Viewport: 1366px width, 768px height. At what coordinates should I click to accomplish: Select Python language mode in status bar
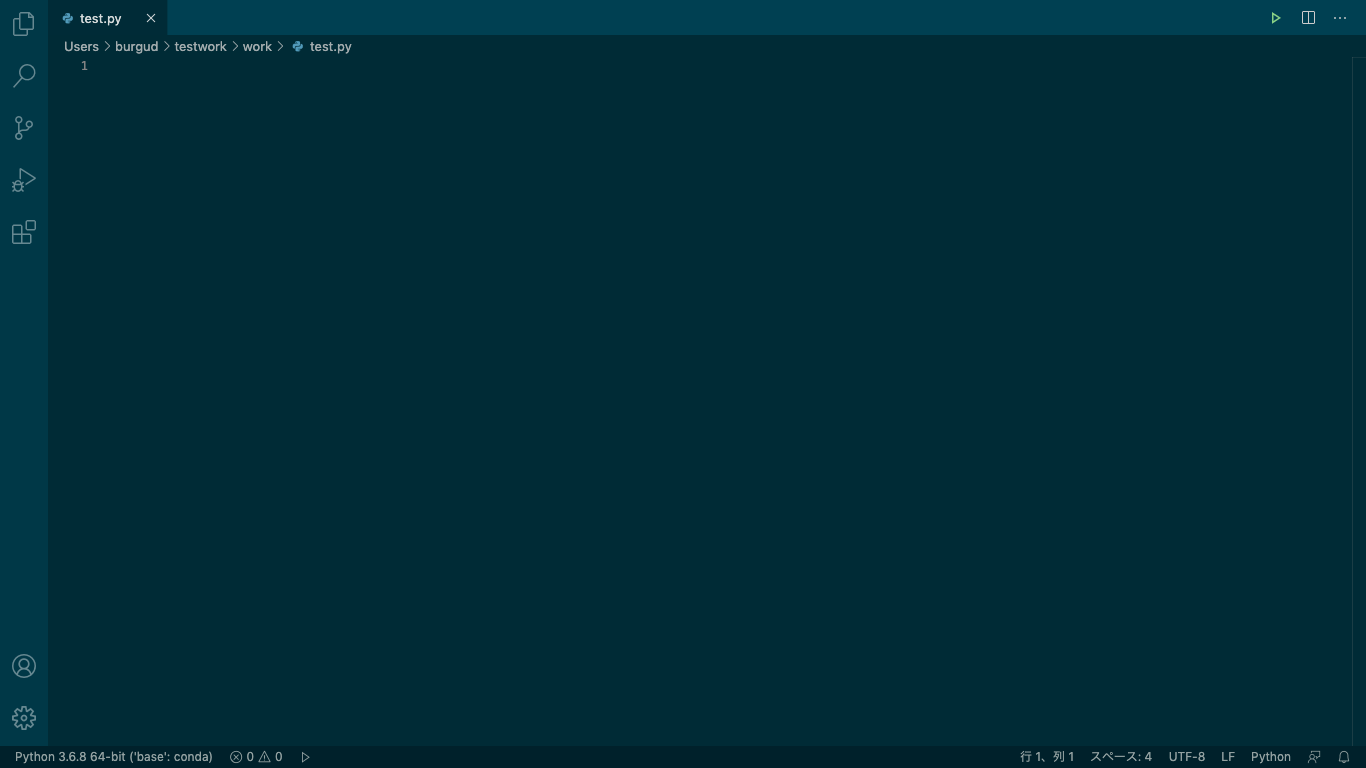[1271, 757]
